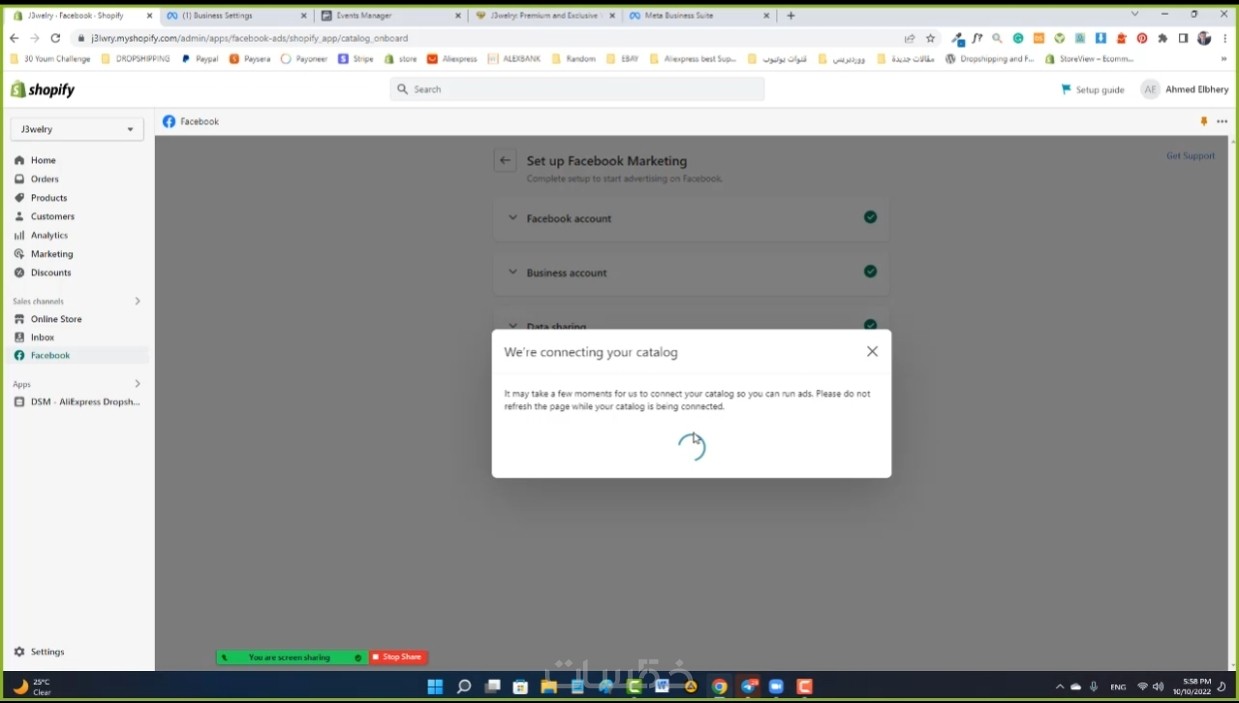
Task: Open the Setup guide flag link
Action: [1092, 90]
